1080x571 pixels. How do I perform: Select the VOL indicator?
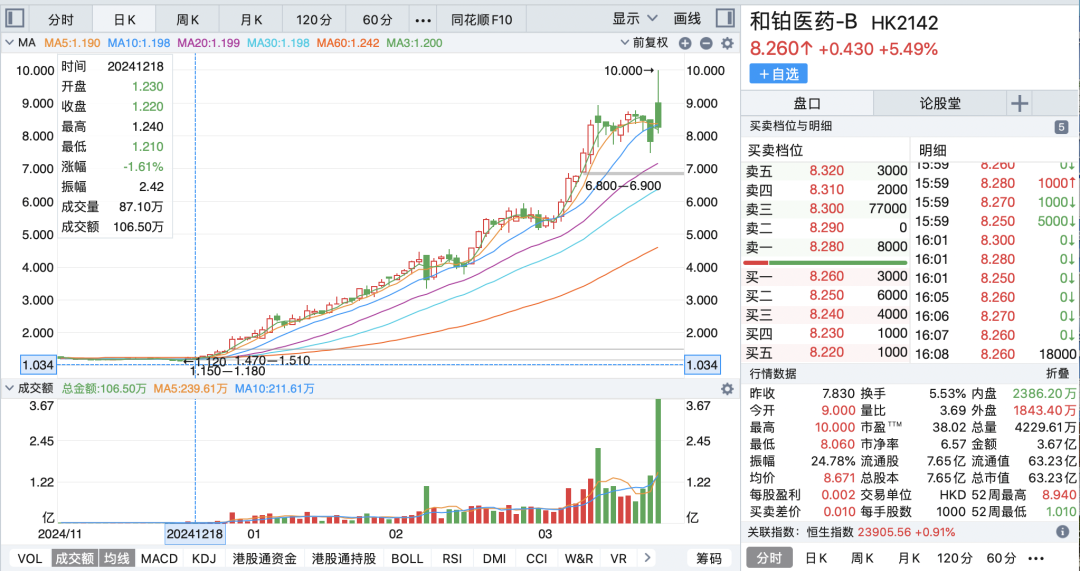(29, 558)
